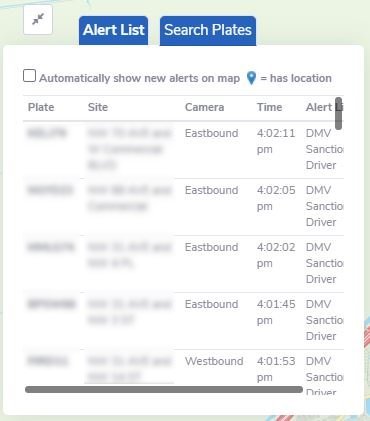Select the alert row at 4:01:45 pm
The width and height of the screenshot is (370, 421).
[x=183, y=321]
